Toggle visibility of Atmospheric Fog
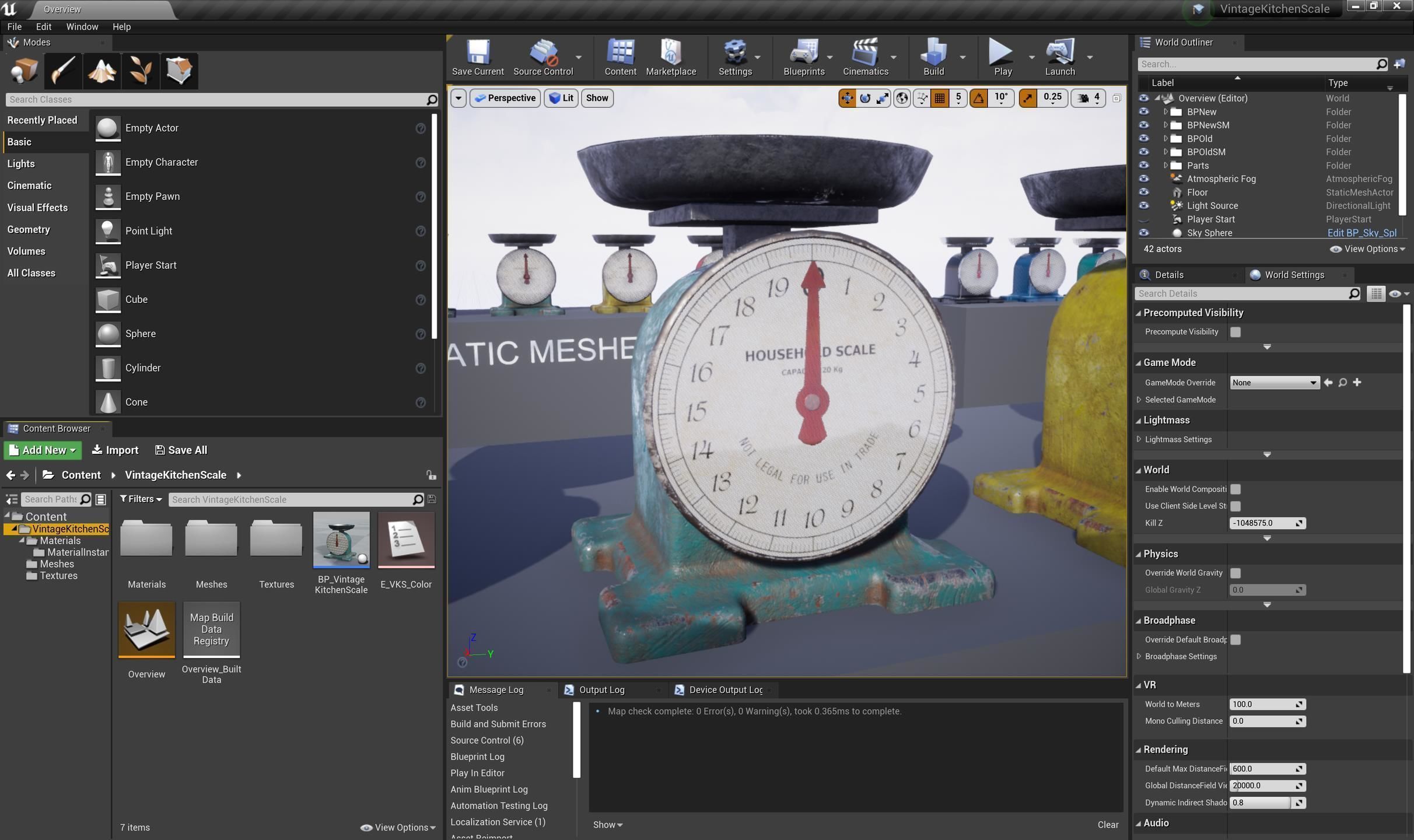The width and height of the screenshot is (1414, 840). click(1143, 178)
